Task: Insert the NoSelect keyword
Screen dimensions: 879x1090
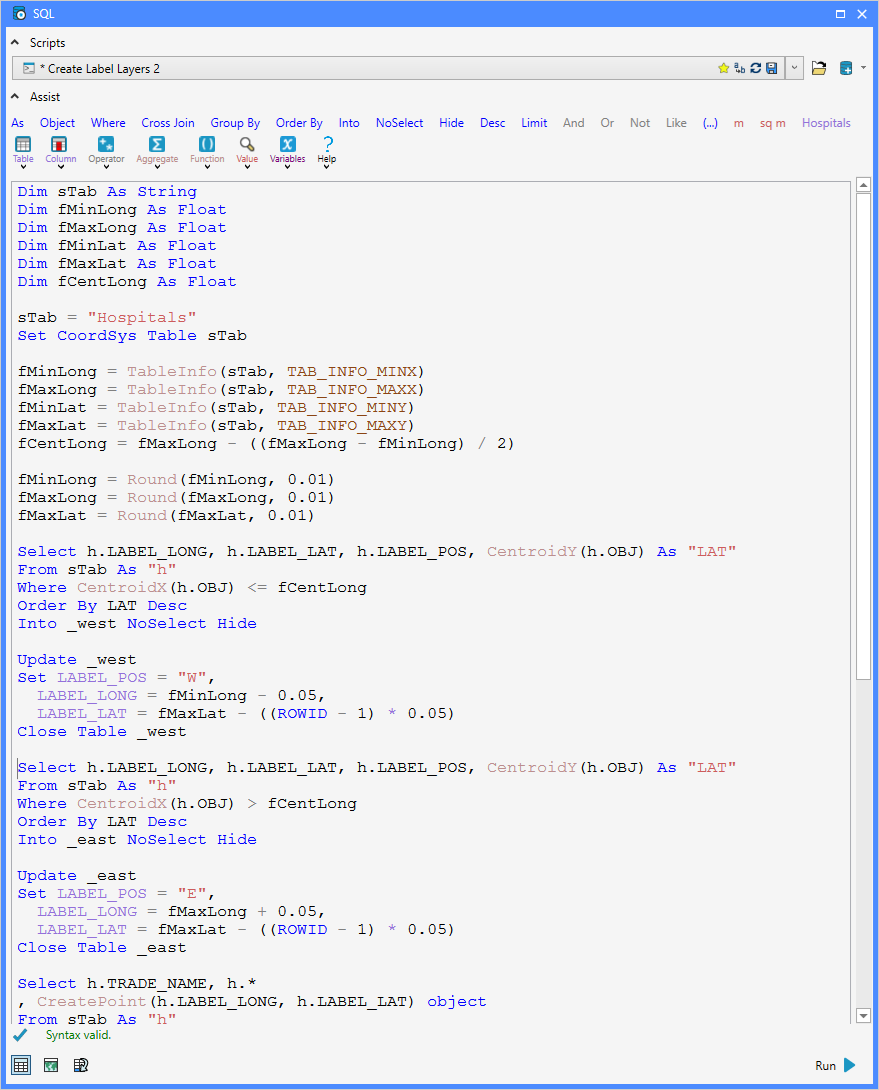Action: pos(399,123)
